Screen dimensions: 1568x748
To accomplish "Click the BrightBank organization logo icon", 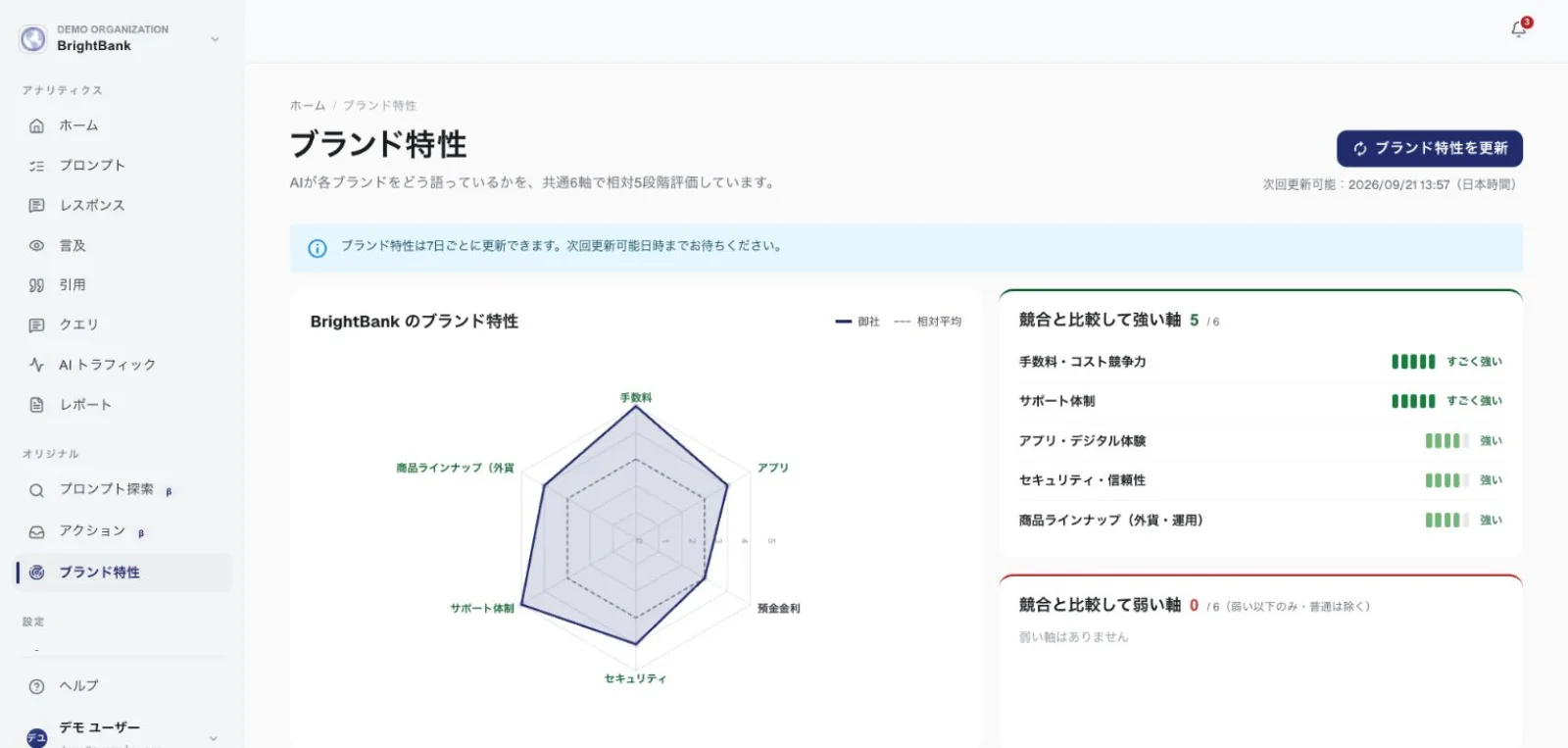I will click(x=33, y=38).
